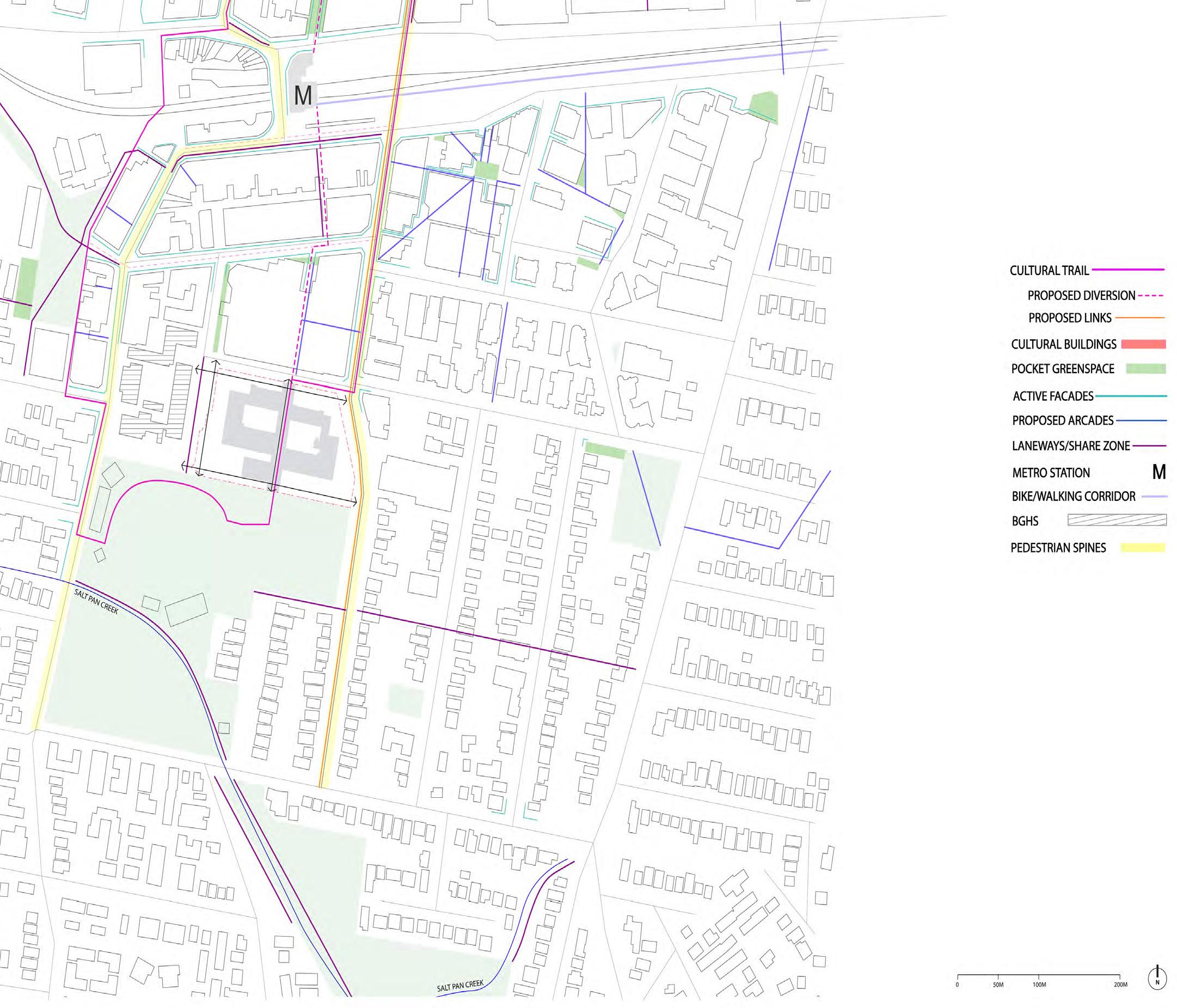Click the pedestrian spines yellow legend swatch

click(1142, 548)
